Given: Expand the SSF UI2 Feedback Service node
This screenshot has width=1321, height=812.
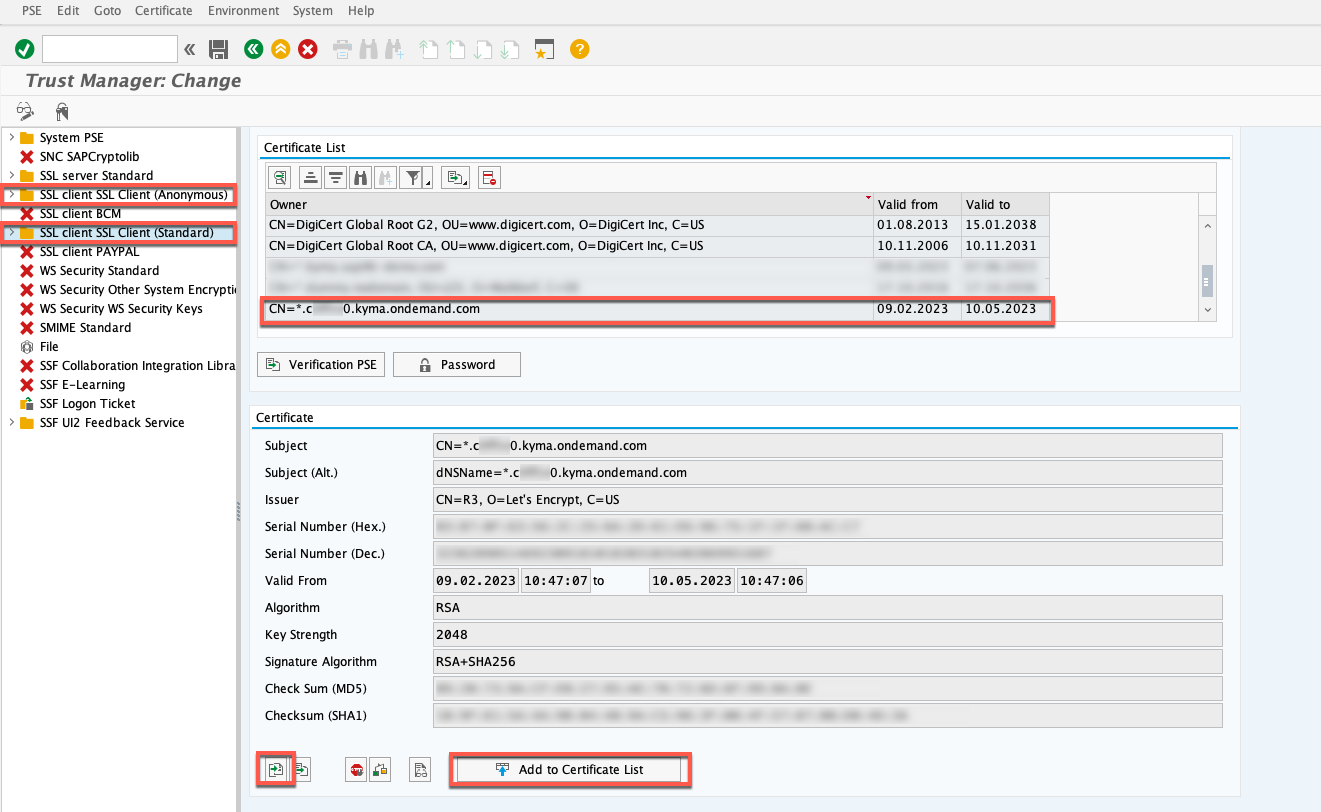Looking at the screenshot, I should coord(11,422).
